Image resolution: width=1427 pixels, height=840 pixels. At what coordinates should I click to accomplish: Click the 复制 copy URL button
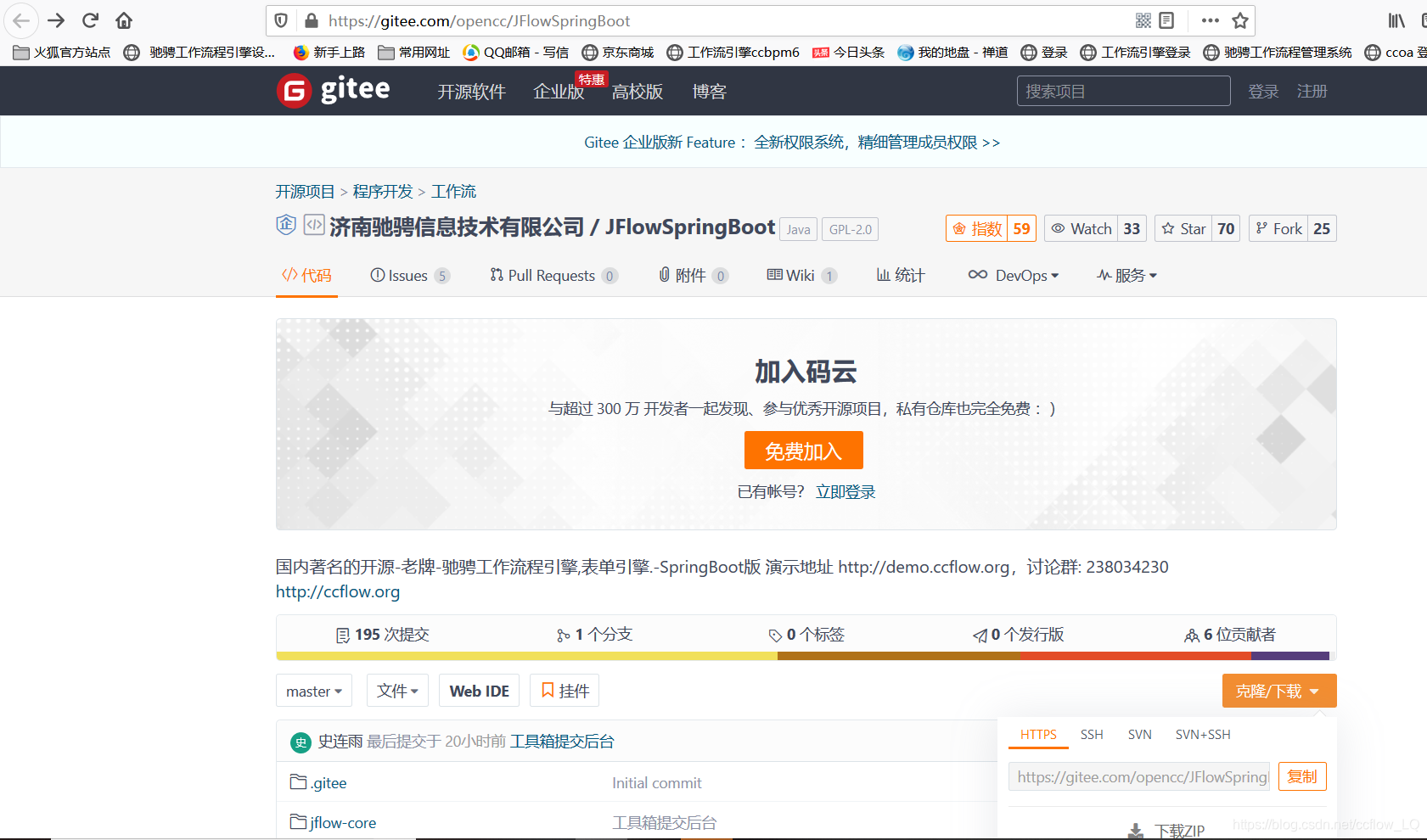pos(1302,776)
